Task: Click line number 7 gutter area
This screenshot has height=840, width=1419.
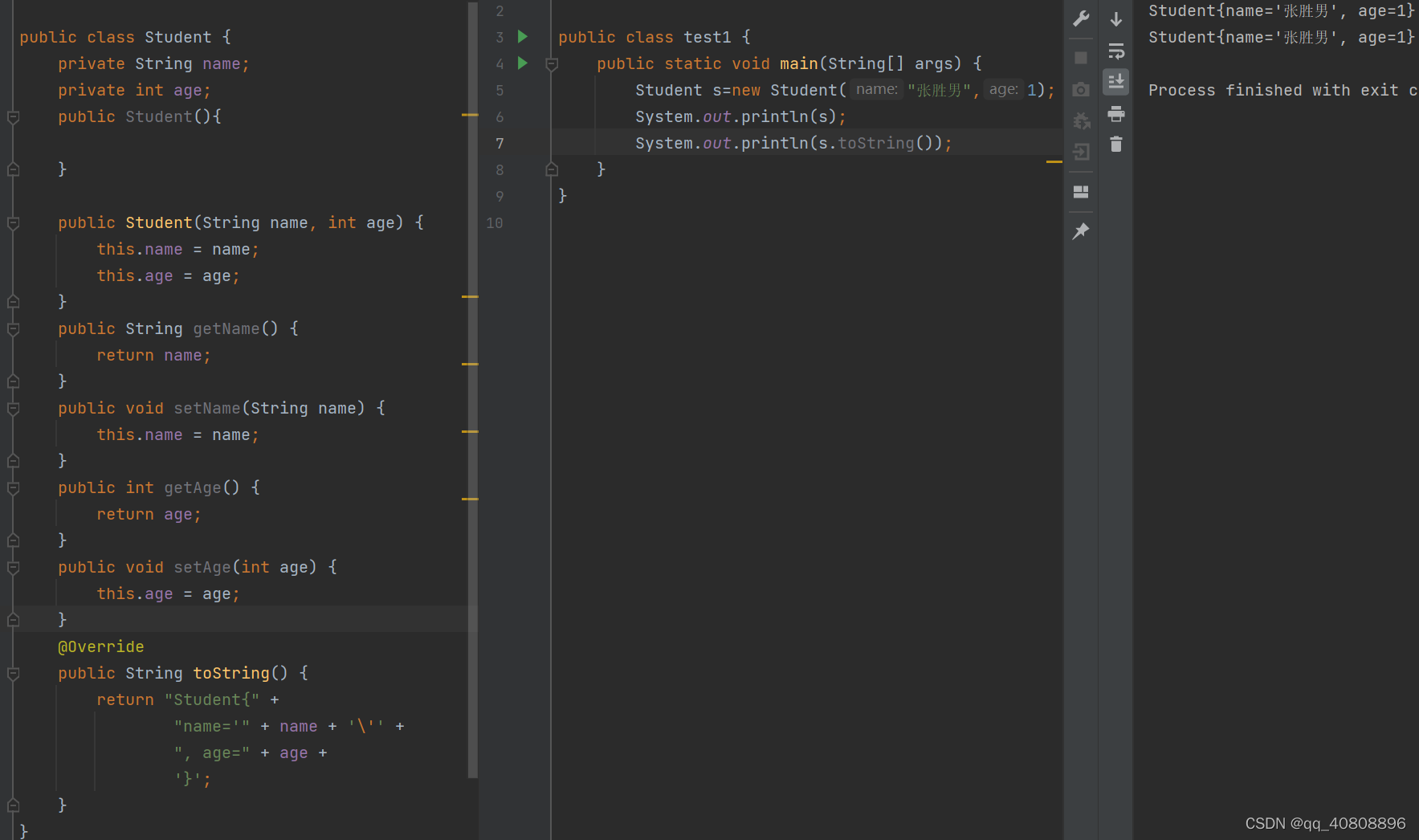Action: (500, 143)
